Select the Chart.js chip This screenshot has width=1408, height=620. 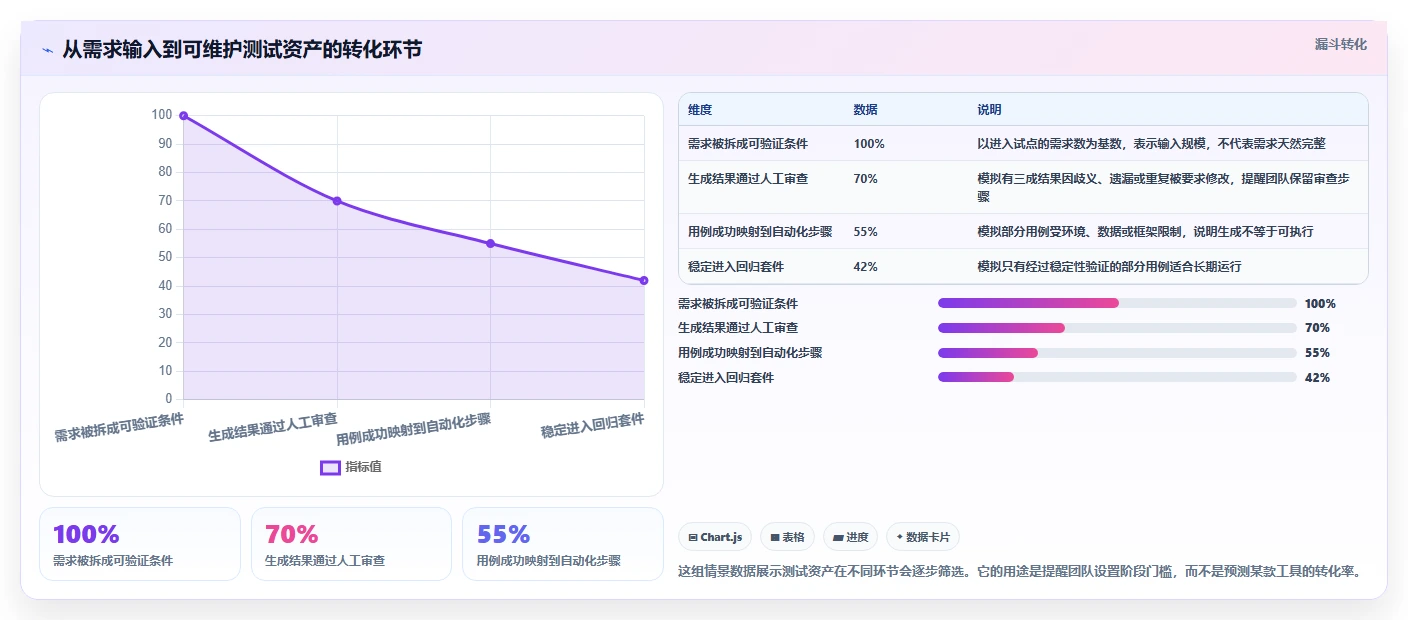(x=715, y=537)
